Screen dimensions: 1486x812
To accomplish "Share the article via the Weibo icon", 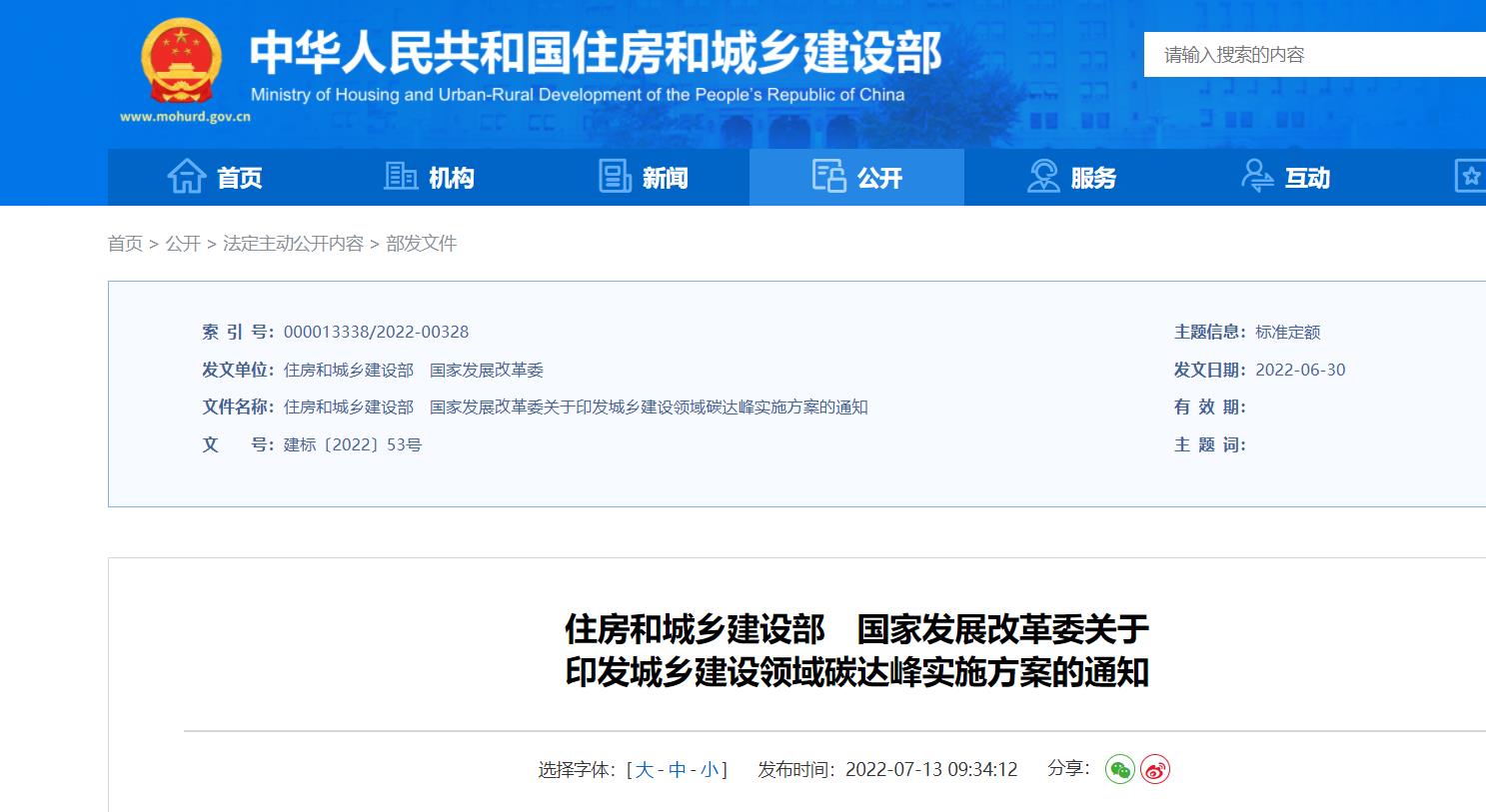I will (1156, 770).
